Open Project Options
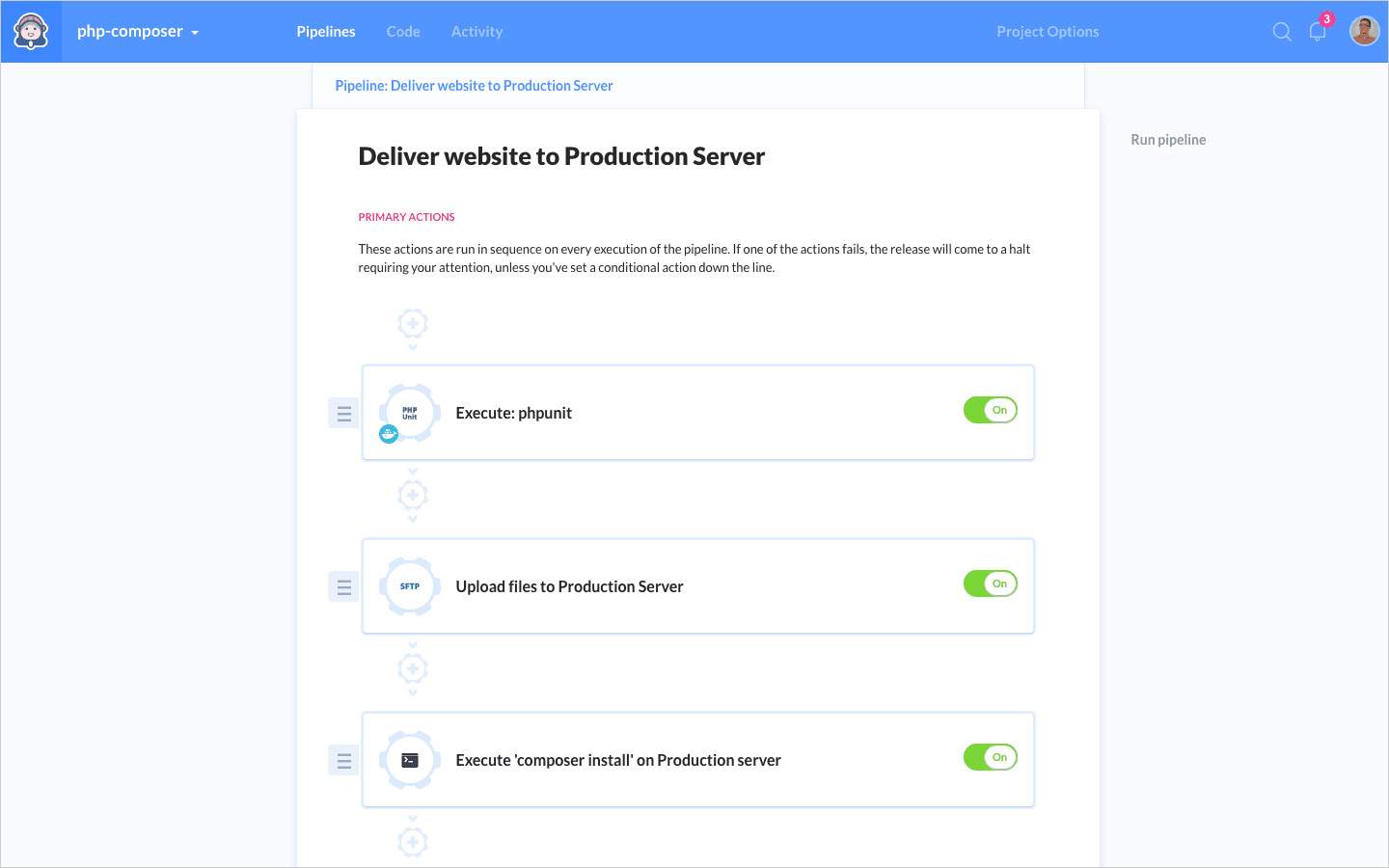The height and width of the screenshot is (868, 1389). point(1048,32)
